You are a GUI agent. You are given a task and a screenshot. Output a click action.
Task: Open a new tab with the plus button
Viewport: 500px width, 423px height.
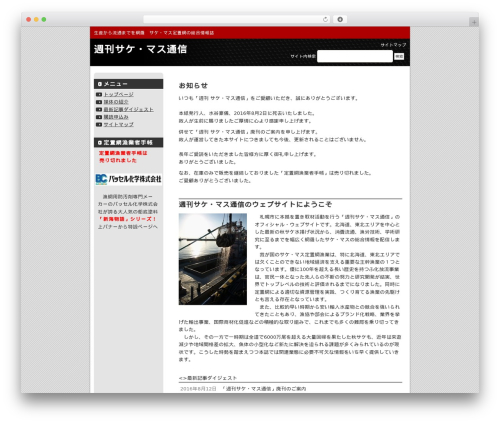coord(474,22)
